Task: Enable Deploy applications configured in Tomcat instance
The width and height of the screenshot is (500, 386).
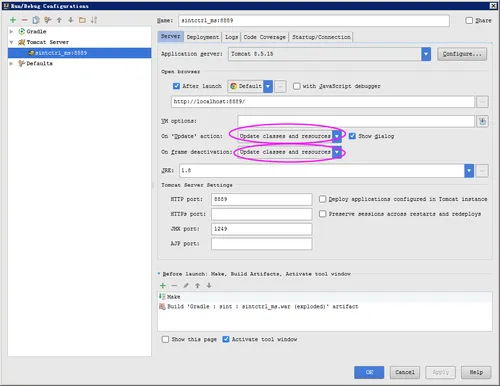Action: pyautogui.click(x=322, y=199)
